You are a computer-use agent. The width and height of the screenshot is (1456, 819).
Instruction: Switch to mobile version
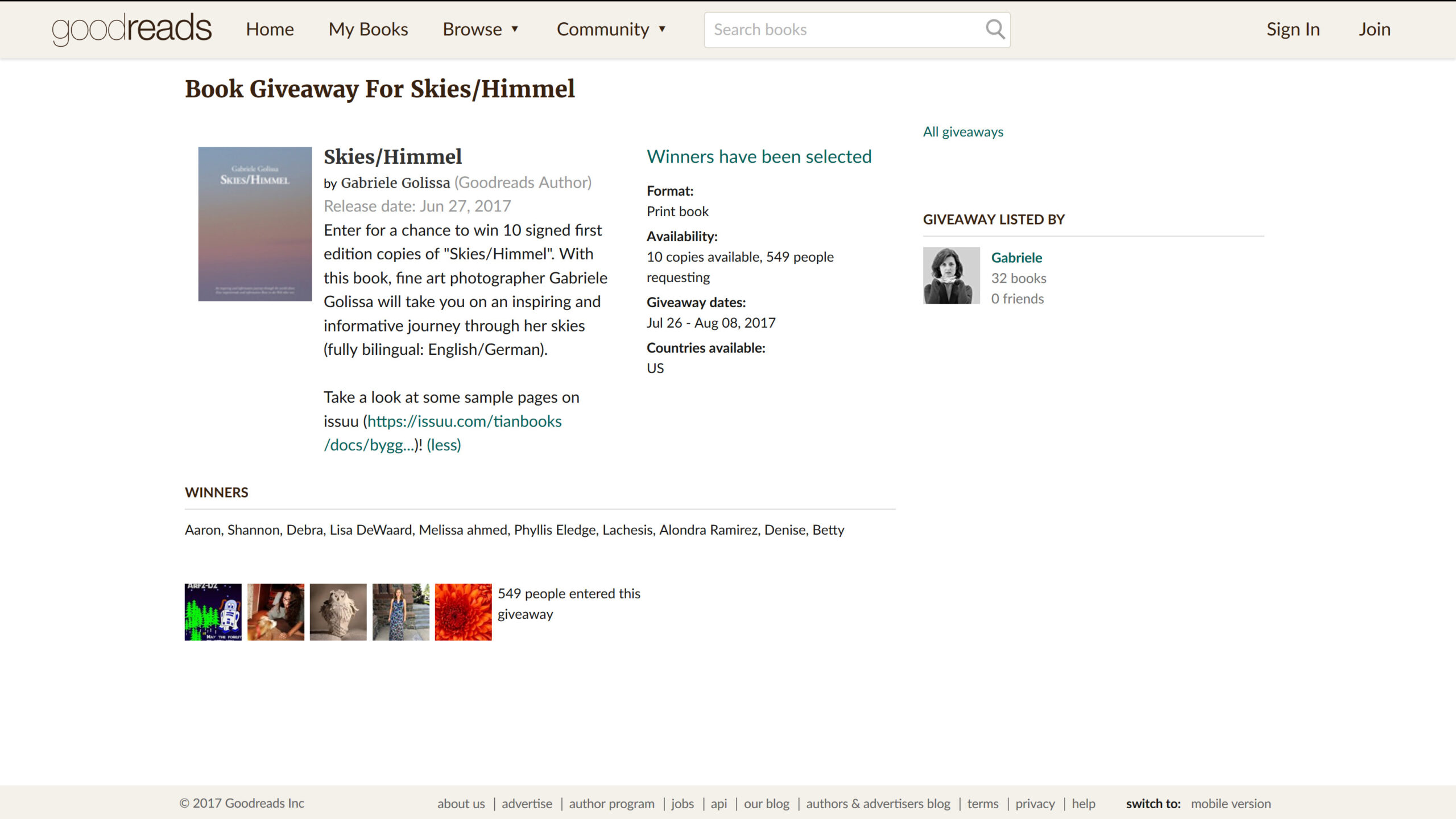1231,804
